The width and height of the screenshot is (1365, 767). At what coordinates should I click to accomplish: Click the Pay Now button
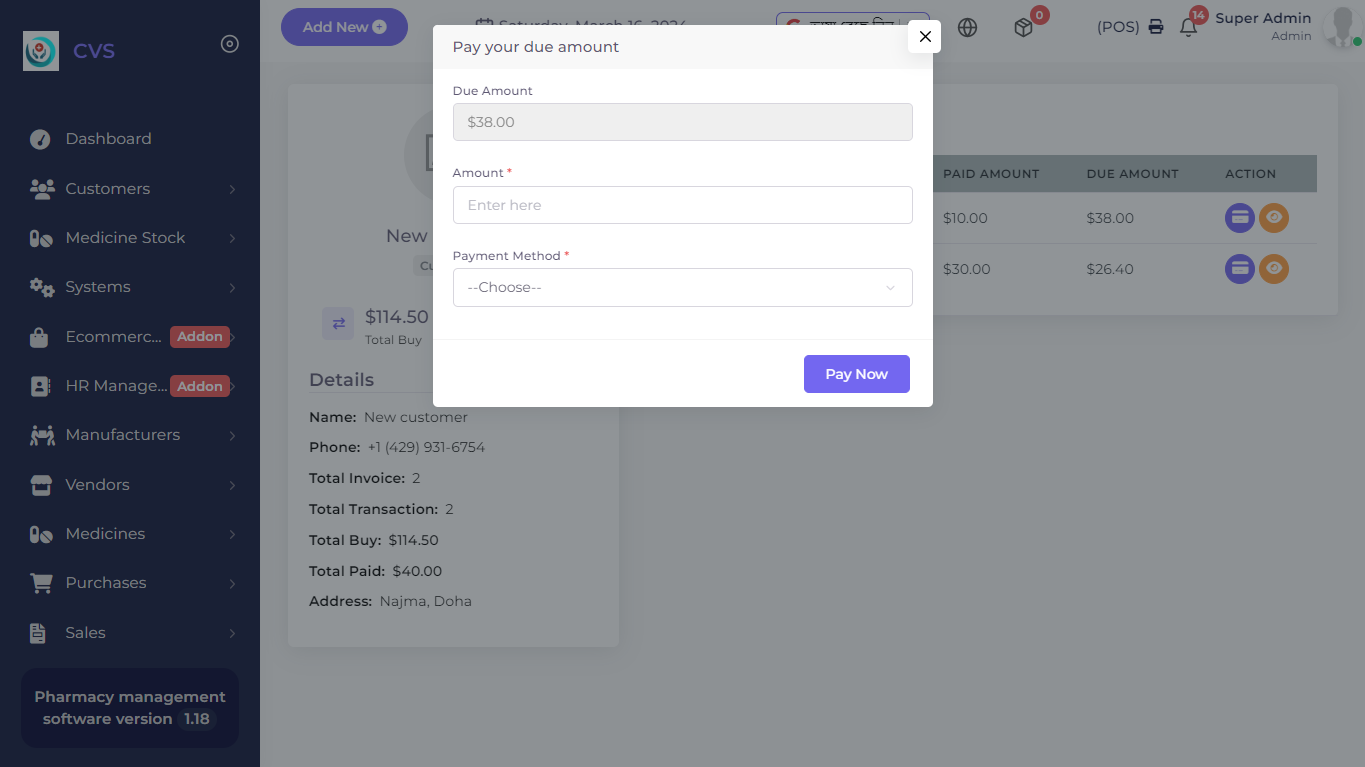pyautogui.click(x=856, y=374)
